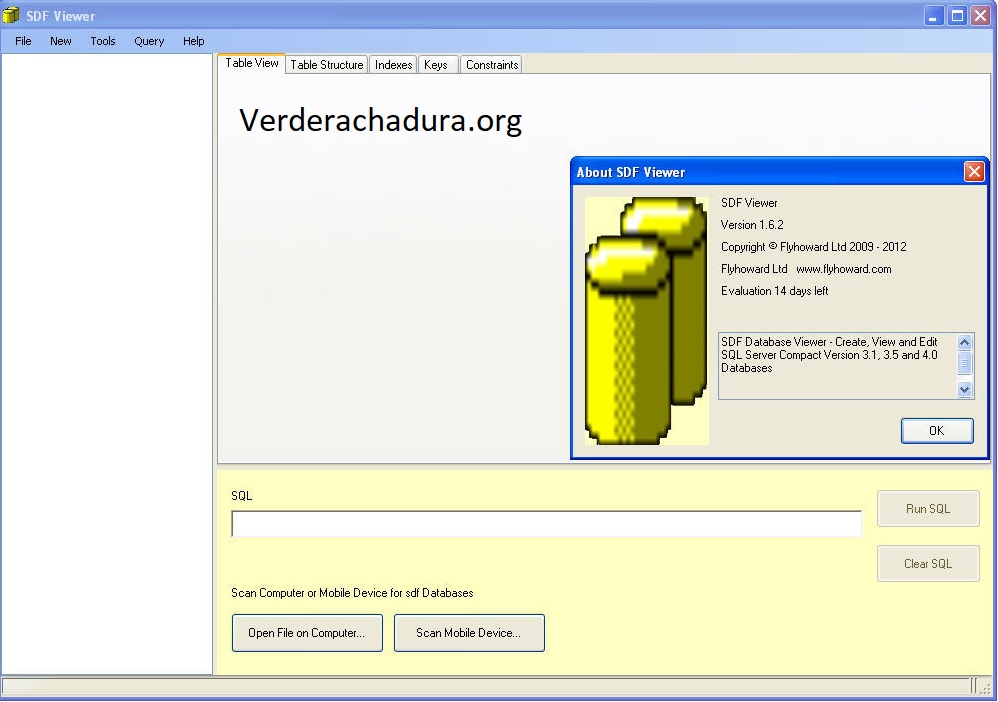Click the yellow database cylinders logo image
Screen dimensions: 998x702
tap(646, 321)
